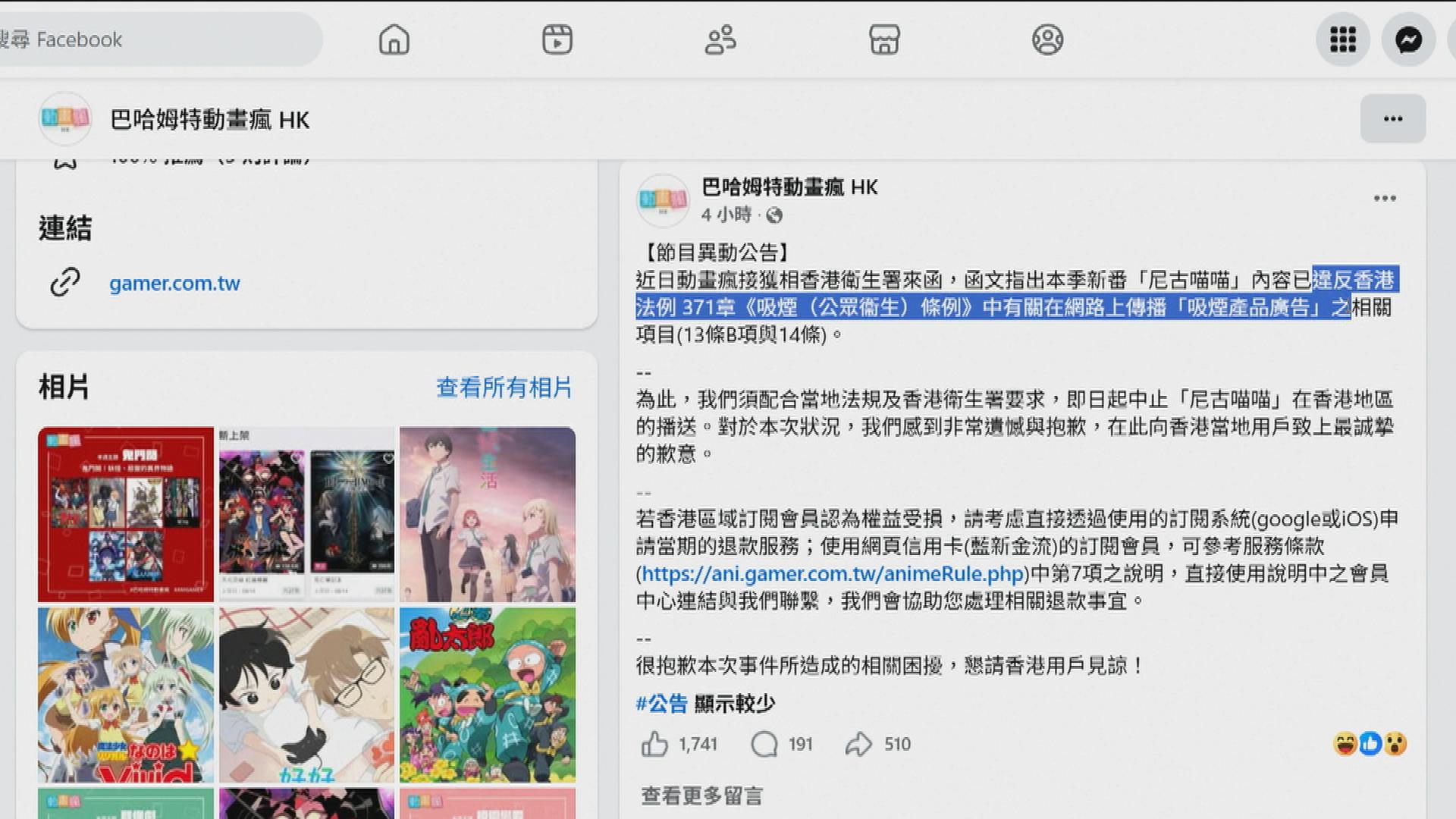View the post's reaction emoji summary
This screenshot has width=1456, height=819.
coord(1370,745)
